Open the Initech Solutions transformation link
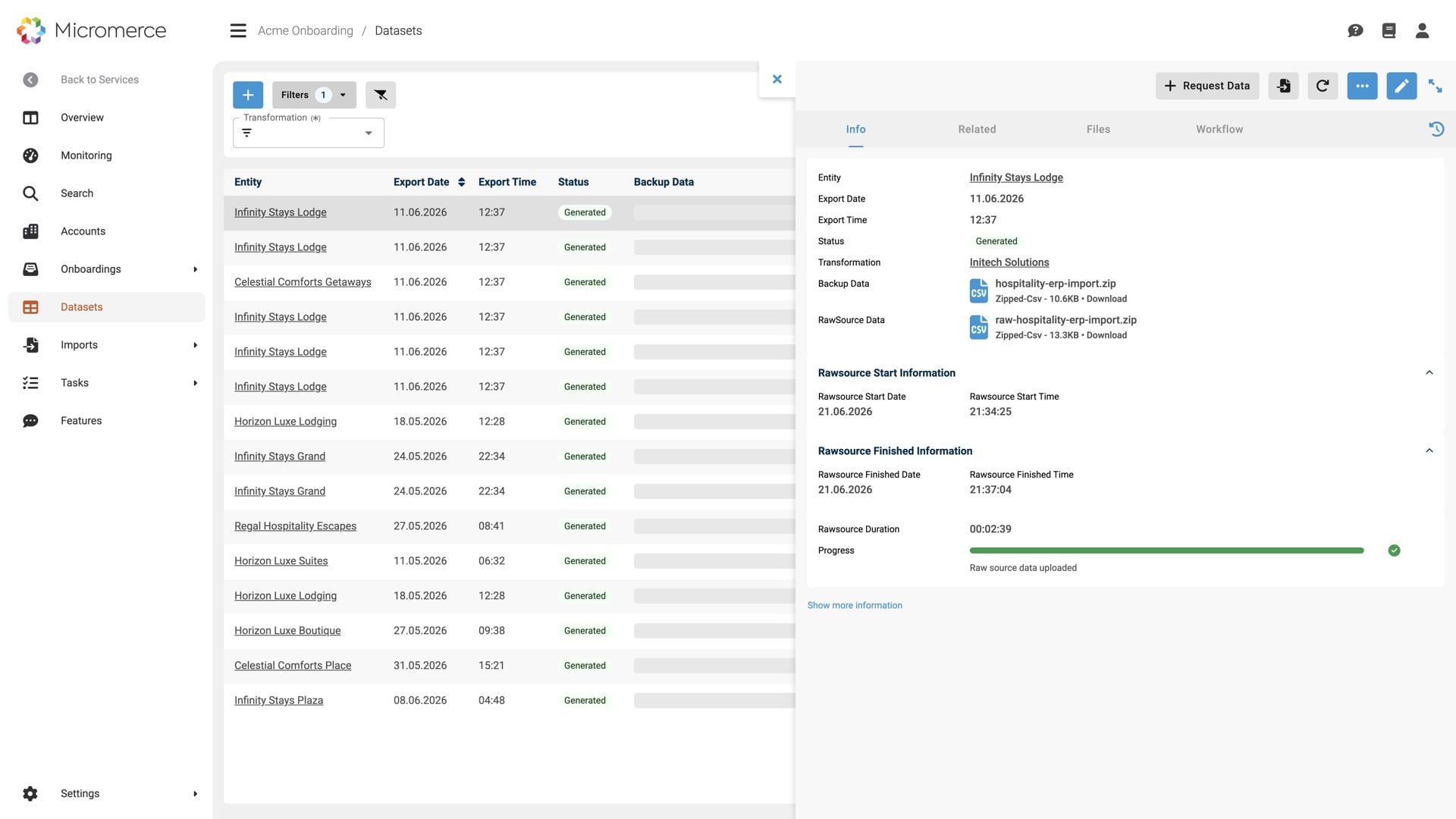The width and height of the screenshot is (1456, 819). pos(1009,262)
